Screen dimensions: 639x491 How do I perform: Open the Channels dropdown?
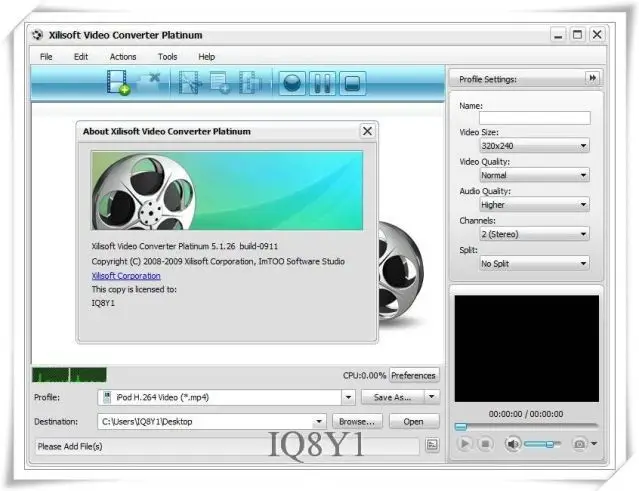point(535,234)
